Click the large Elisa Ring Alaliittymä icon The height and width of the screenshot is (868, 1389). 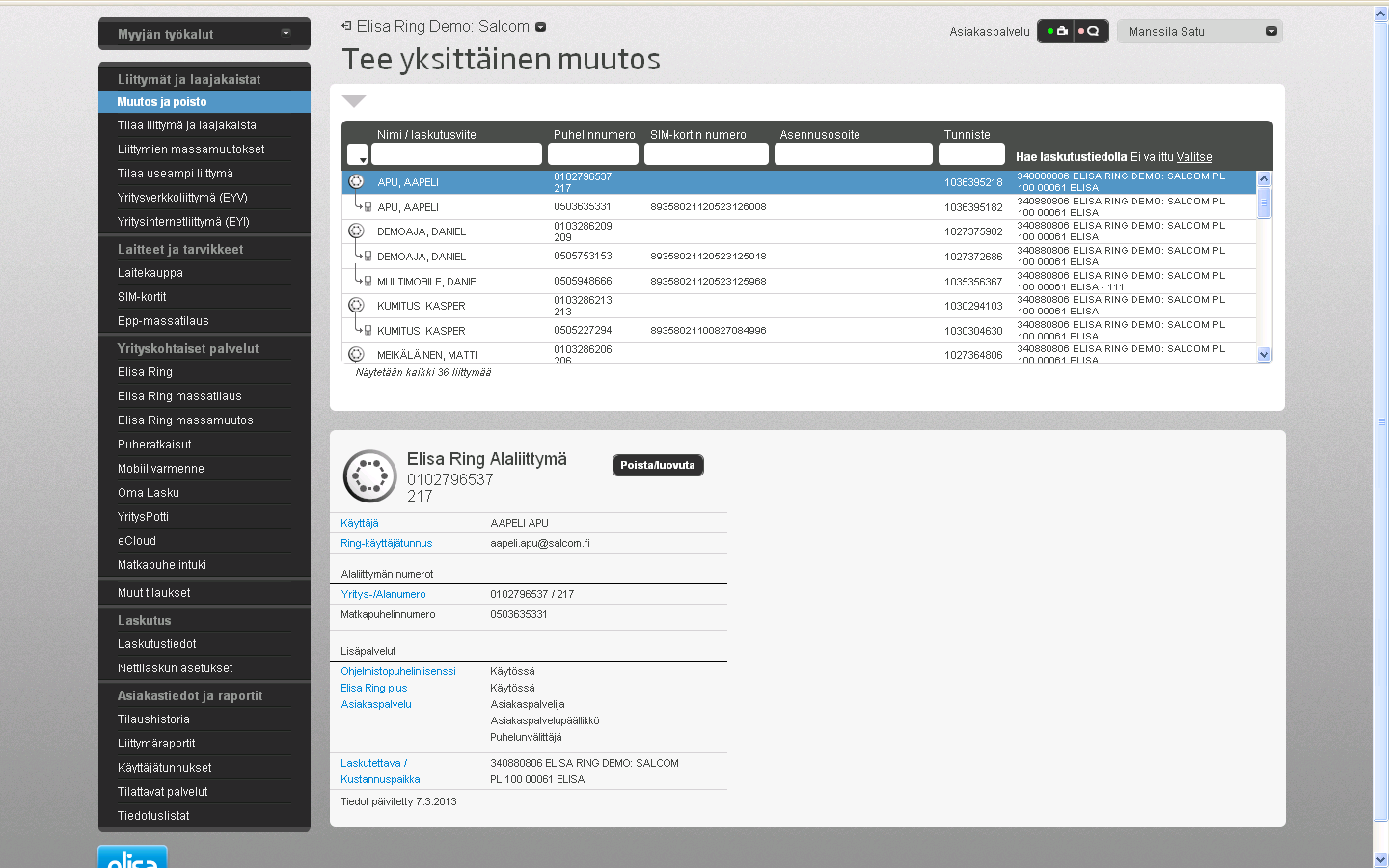pos(370,475)
